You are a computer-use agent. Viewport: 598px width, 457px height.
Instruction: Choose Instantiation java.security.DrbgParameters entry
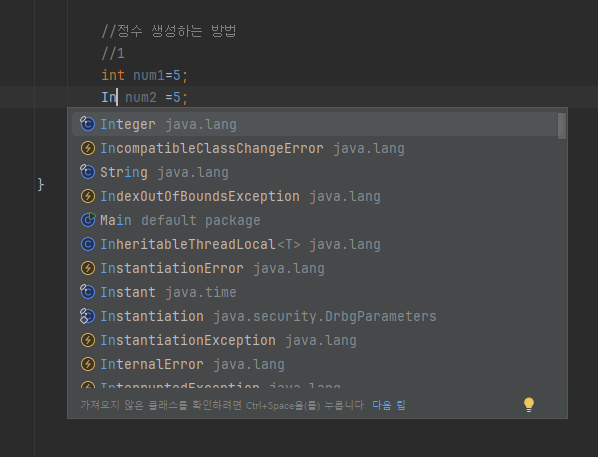click(315, 316)
